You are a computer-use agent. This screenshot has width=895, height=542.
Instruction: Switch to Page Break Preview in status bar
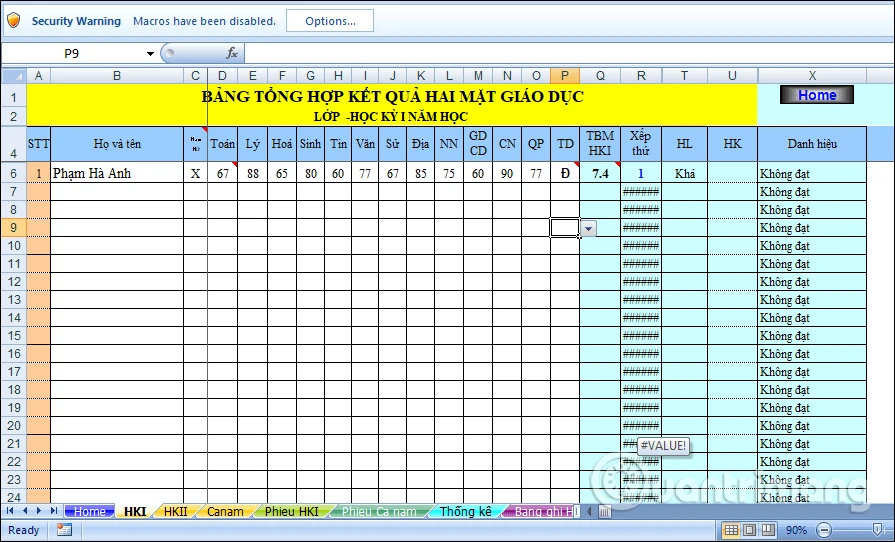(768, 530)
